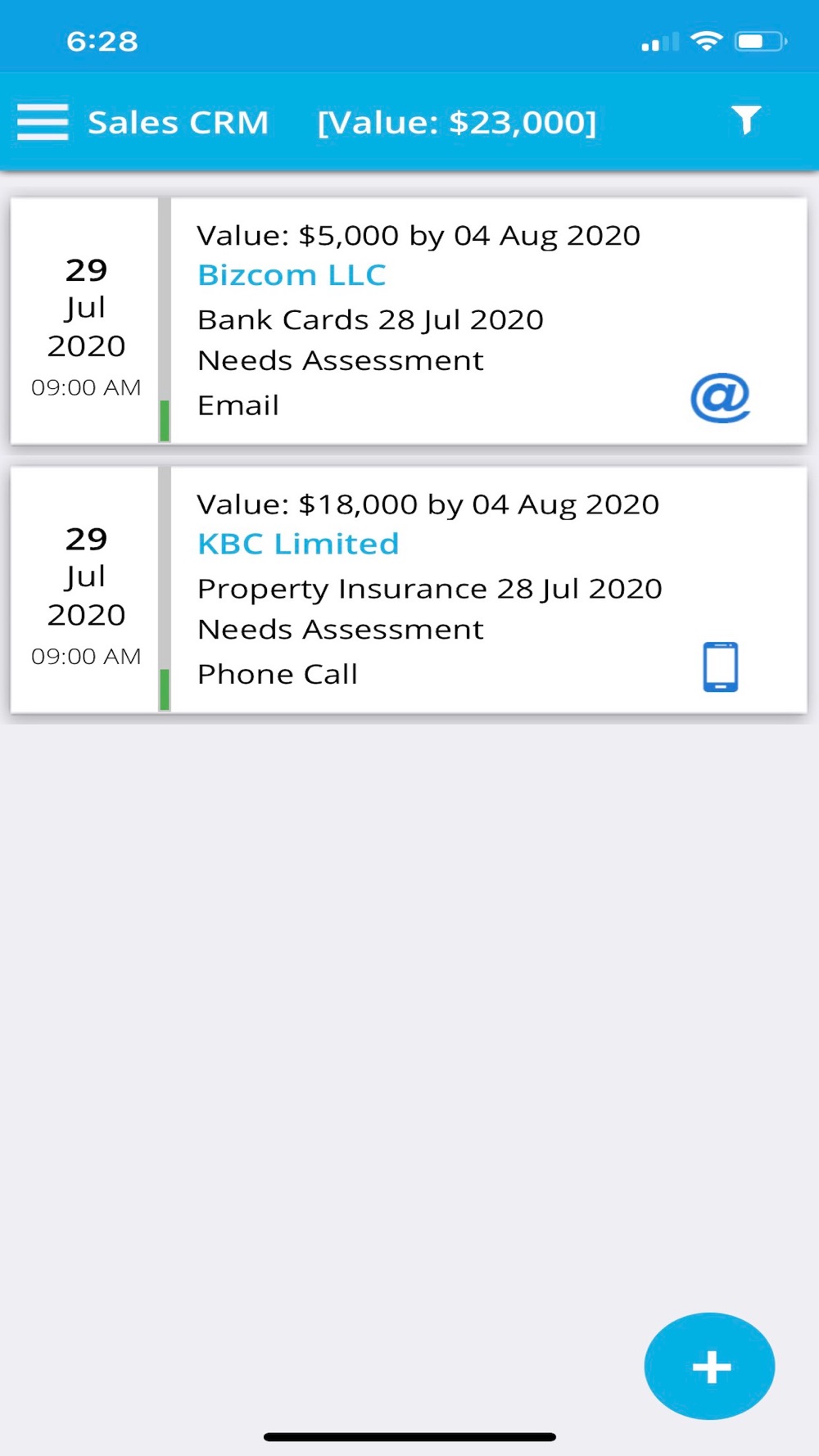Open the KBC Limited company link
Image resolution: width=819 pixels, height=1456 pixels.
(298, 544)
